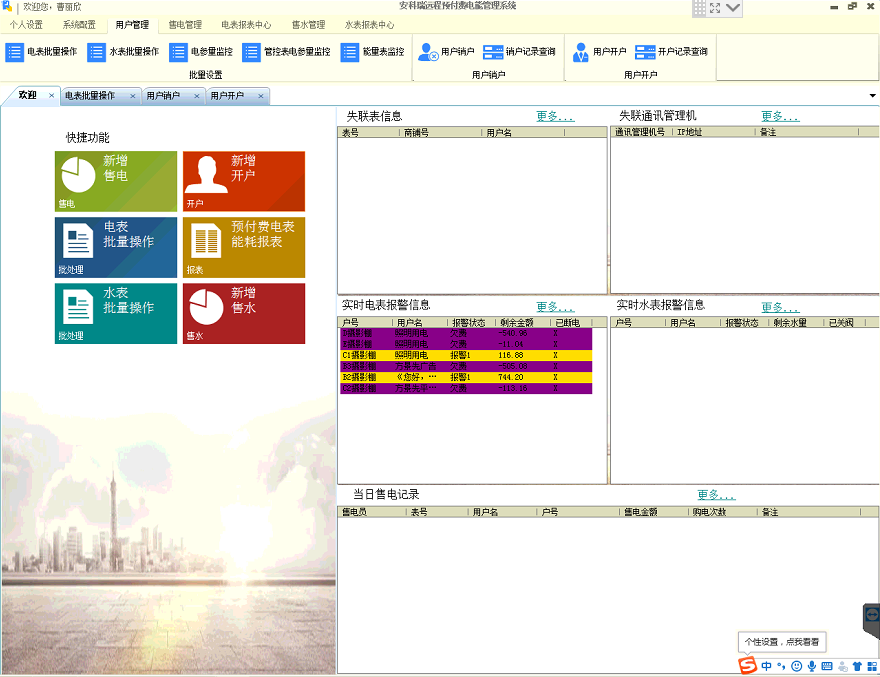Viewport: 880px width, 677px height.
Task: Switch to the 电表批量操作 document tab
Action: pyautogui.click(x=90, y=96)
